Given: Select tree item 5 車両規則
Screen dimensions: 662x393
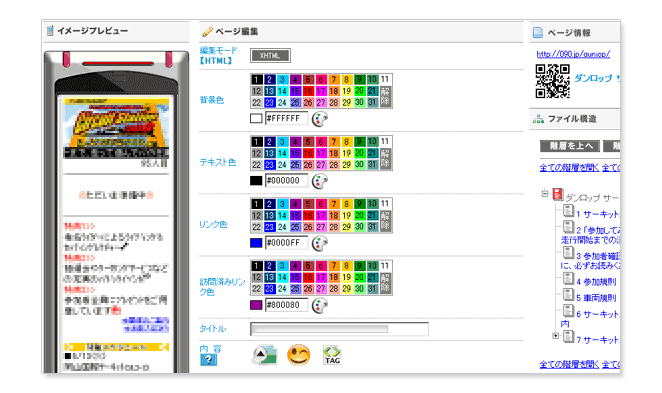Looking at the screenshot, I should 596,298.
